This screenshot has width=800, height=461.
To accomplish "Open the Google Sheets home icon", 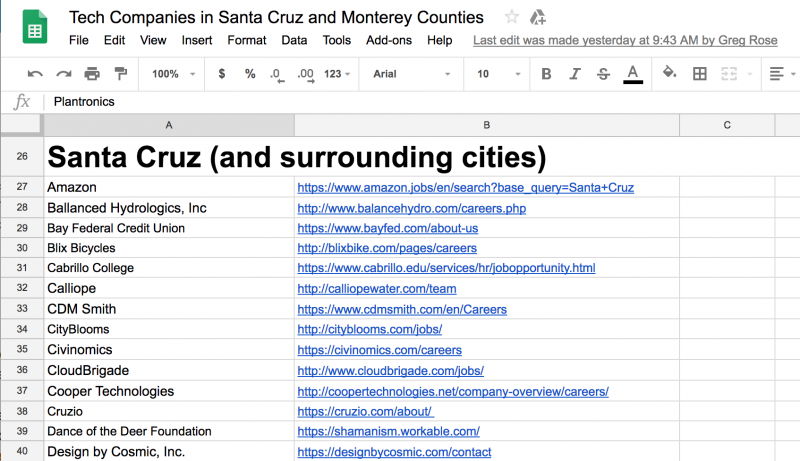I will point(34,27).
